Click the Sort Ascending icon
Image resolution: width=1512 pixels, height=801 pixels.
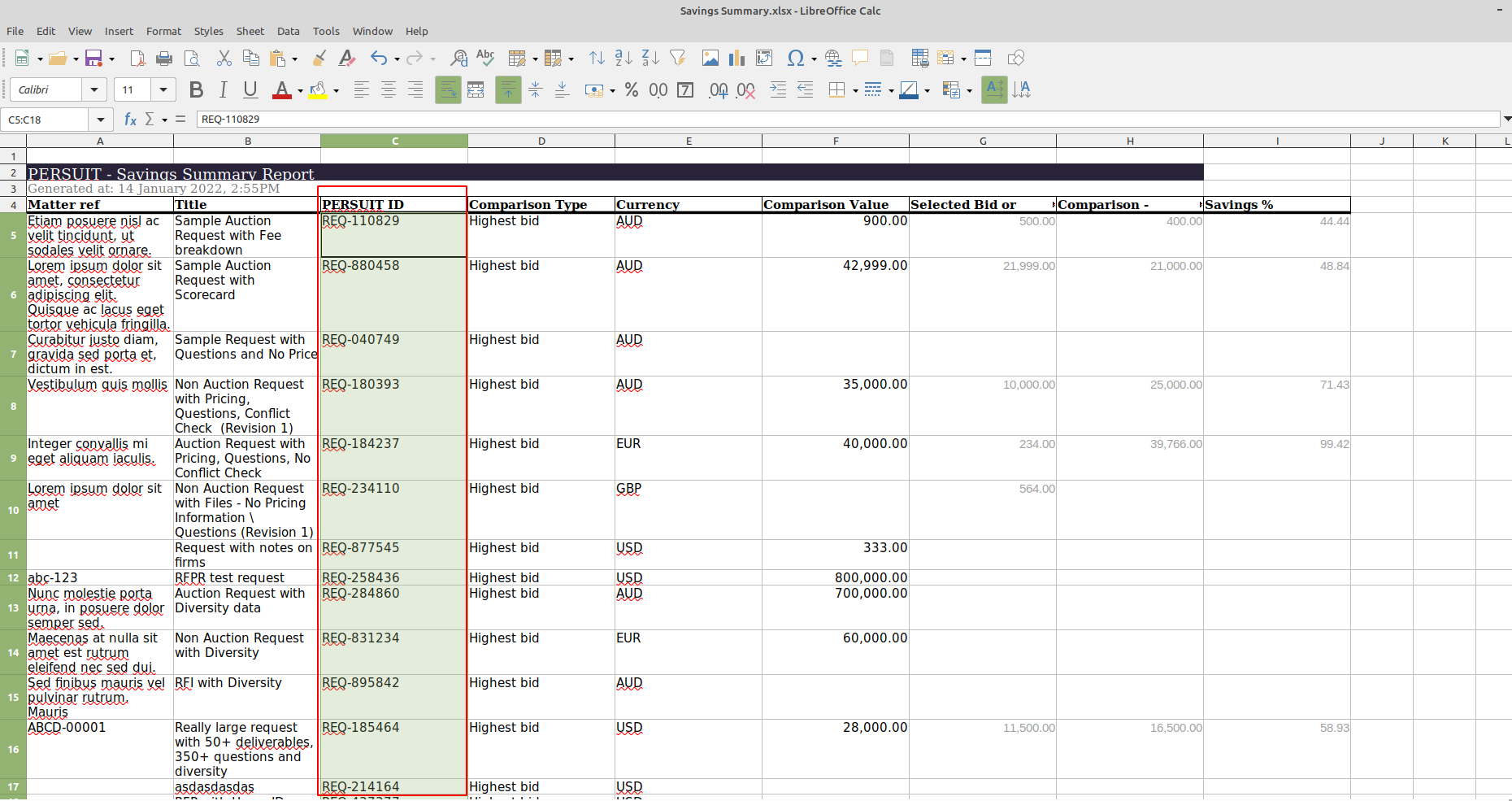pyautogui.click(x=623, y=59)
